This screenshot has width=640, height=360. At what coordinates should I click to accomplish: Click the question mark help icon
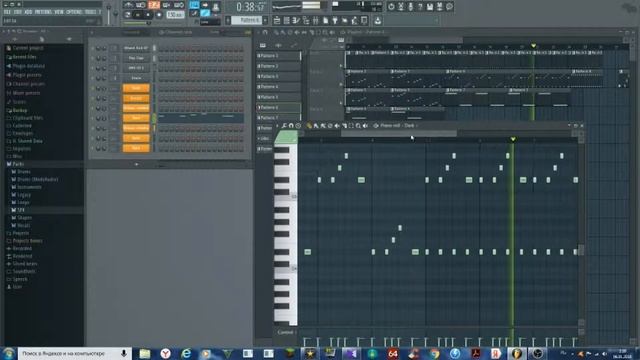coord(420,7)
